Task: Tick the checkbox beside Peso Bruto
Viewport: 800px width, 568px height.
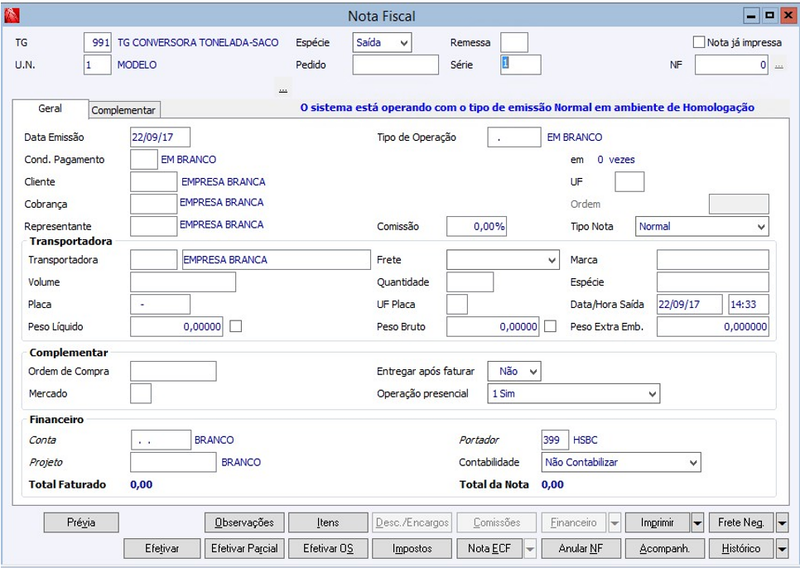Action: click(550, 326)
